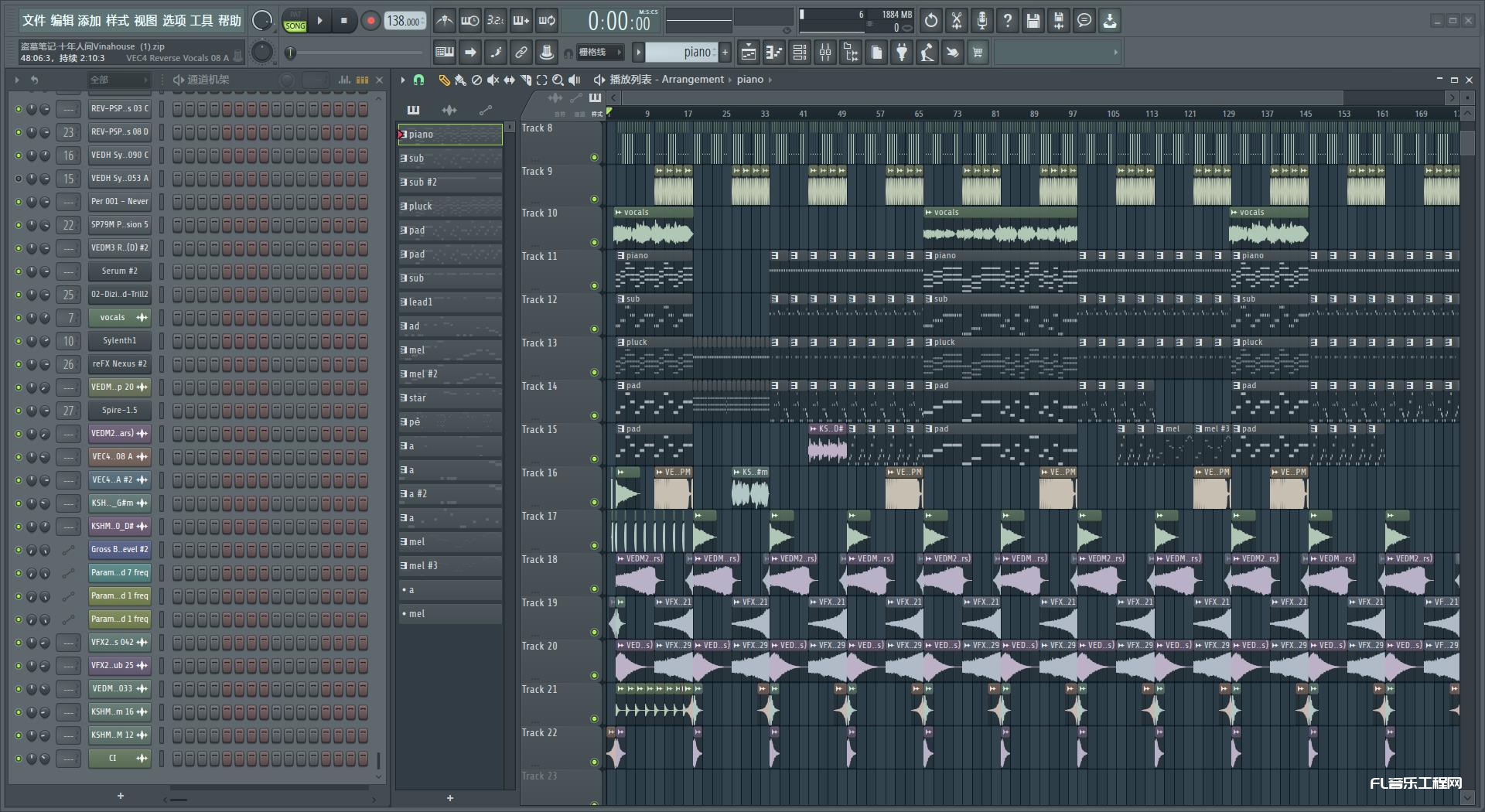Mute the vocals channel green light
This screenshot has width=1485, height=812.
pyautogui.click(x=19, y=318)
